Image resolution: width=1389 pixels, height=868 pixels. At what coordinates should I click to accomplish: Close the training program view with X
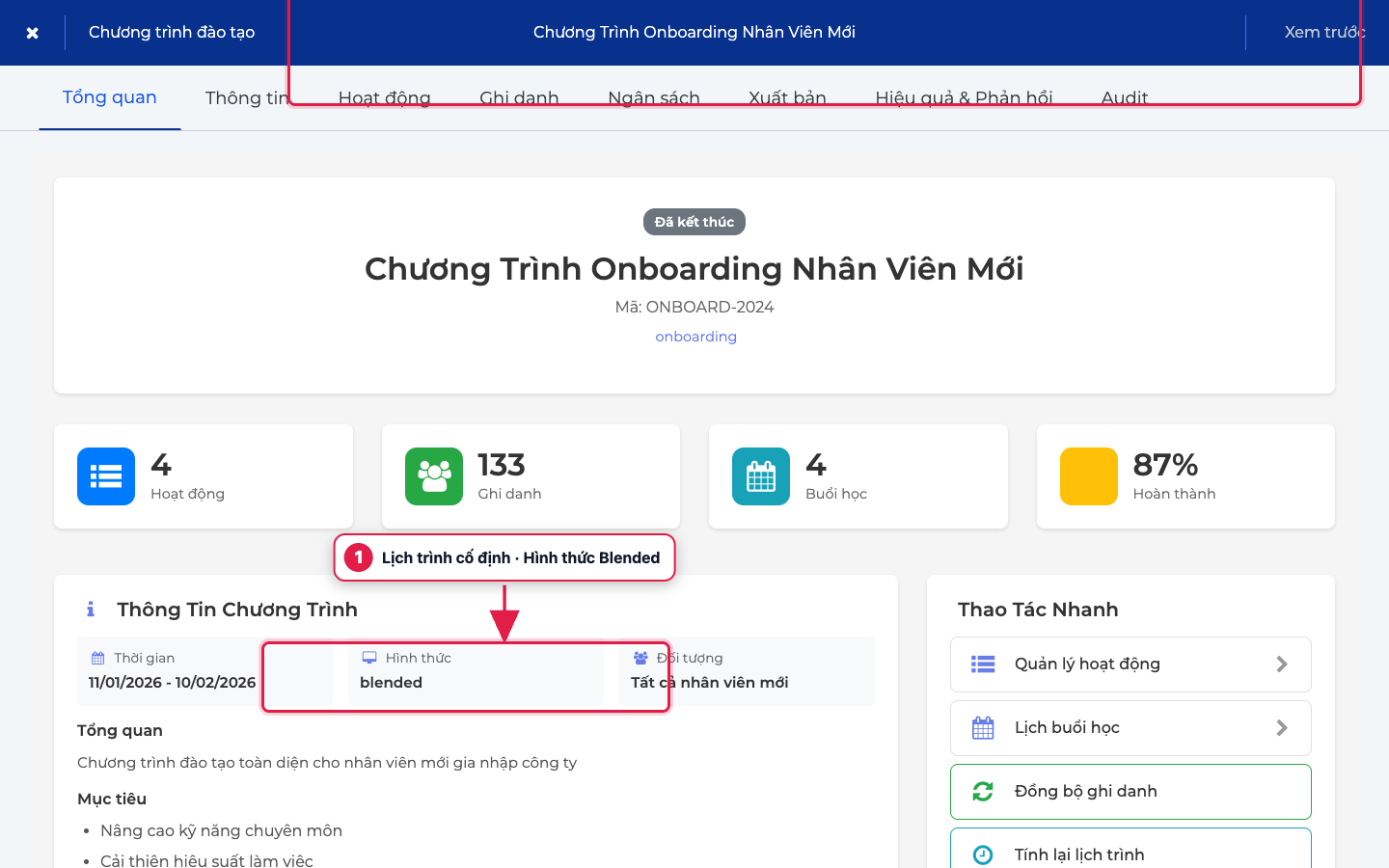[32, 33]
